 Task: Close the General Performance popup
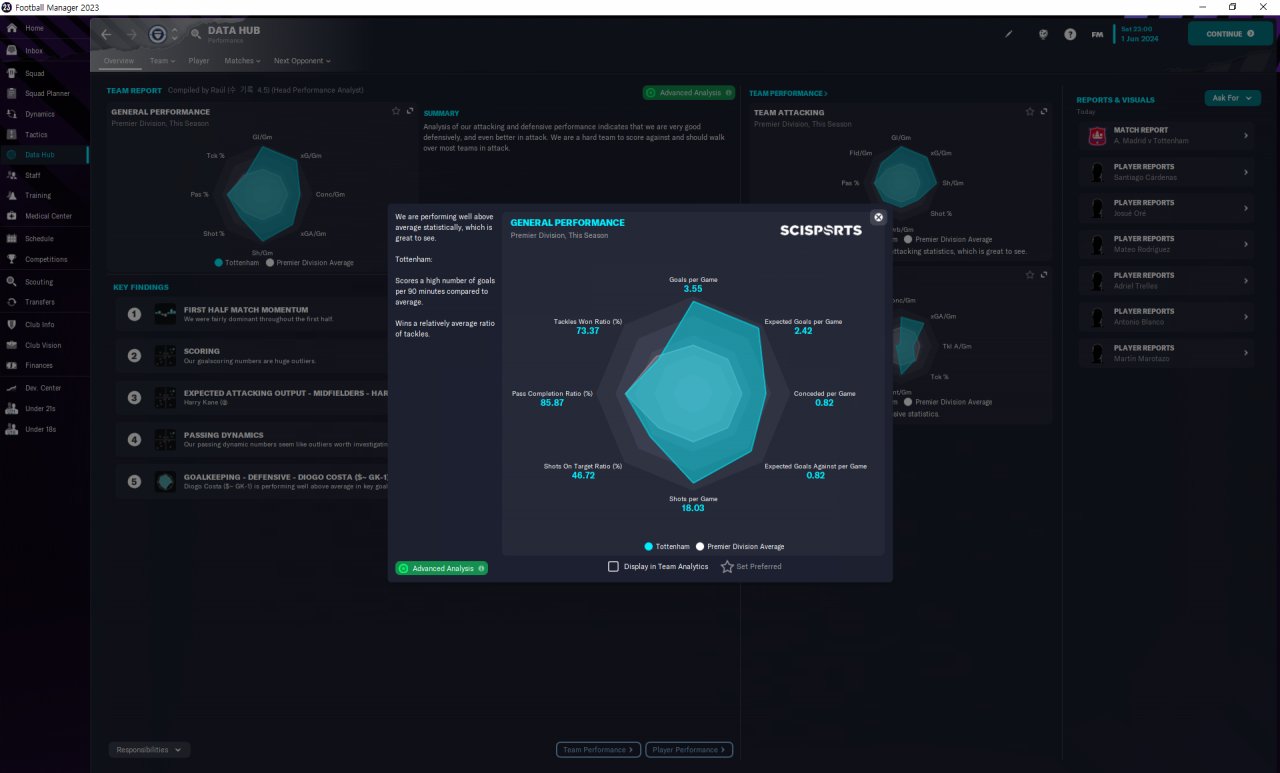(x=878, y=217)
